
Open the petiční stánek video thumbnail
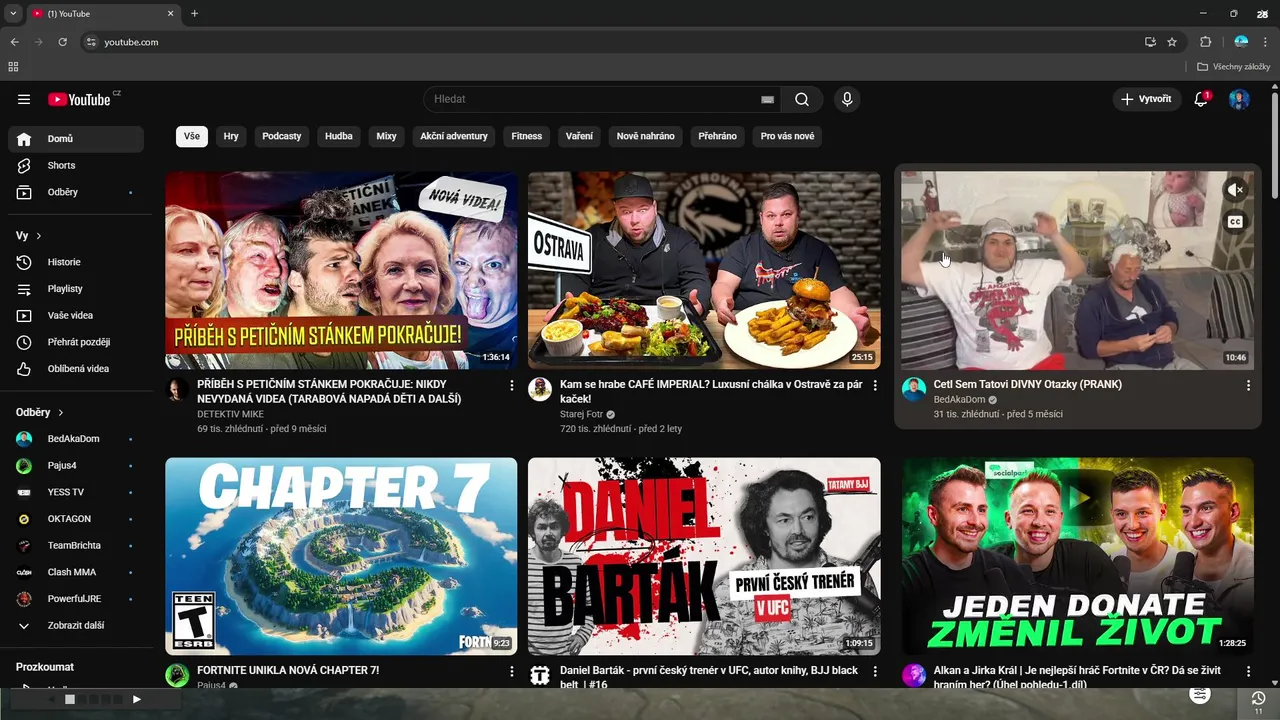[341, 270]
